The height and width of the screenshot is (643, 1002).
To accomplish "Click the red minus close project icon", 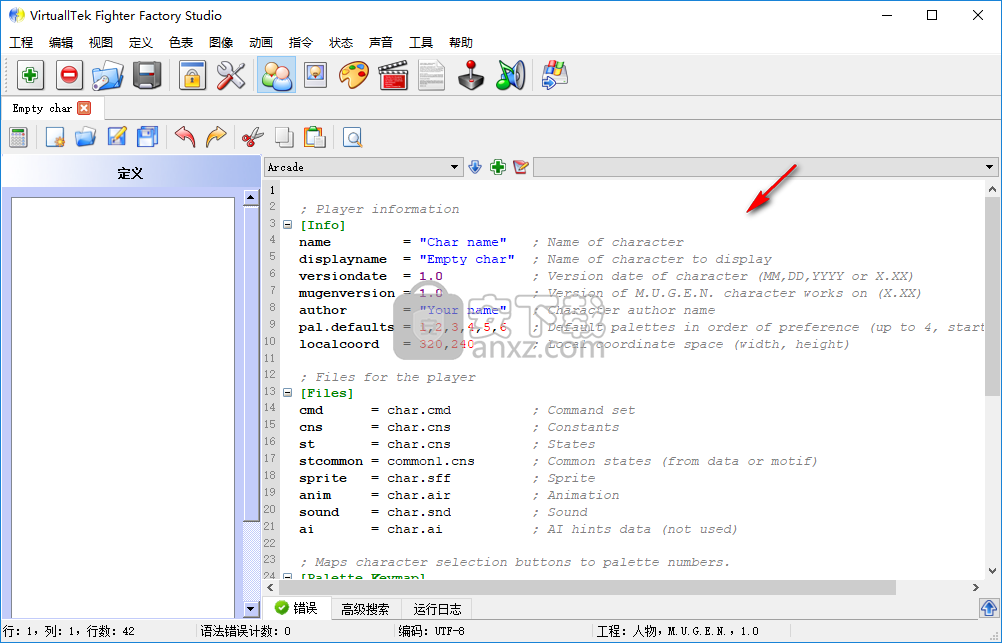I will [x=69, y=75].
